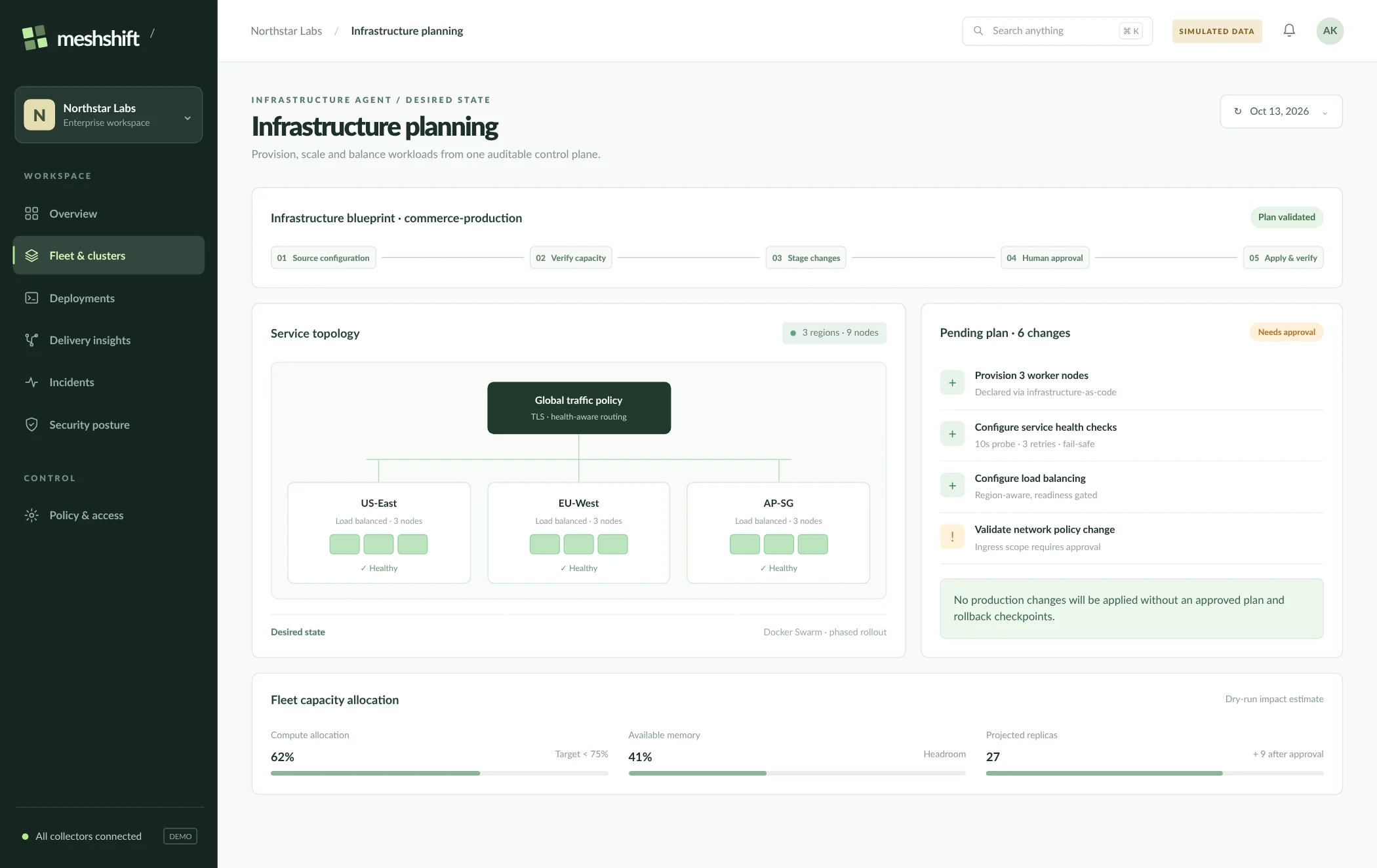The image size is (1377, 868).
Task: Click plus icon beside Provision 3 worker nodes
Action: (952, 383)
